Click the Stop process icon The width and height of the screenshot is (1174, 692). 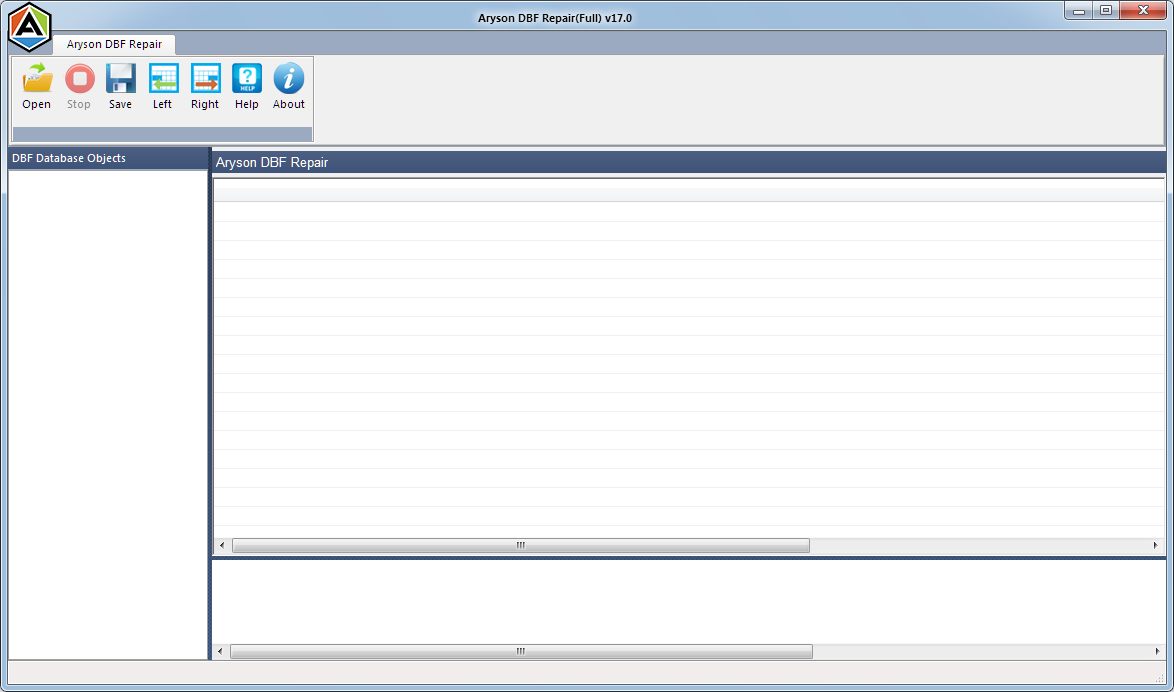(79, 79)
